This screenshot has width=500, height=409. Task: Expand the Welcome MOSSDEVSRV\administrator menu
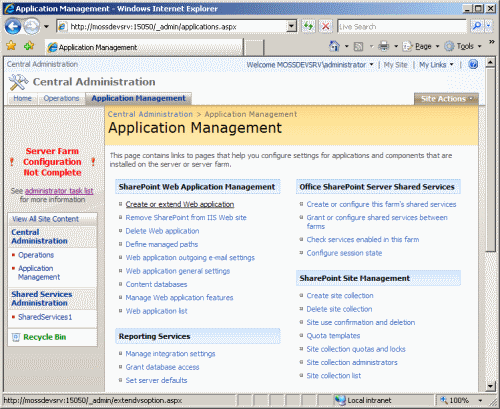point(310,65)
